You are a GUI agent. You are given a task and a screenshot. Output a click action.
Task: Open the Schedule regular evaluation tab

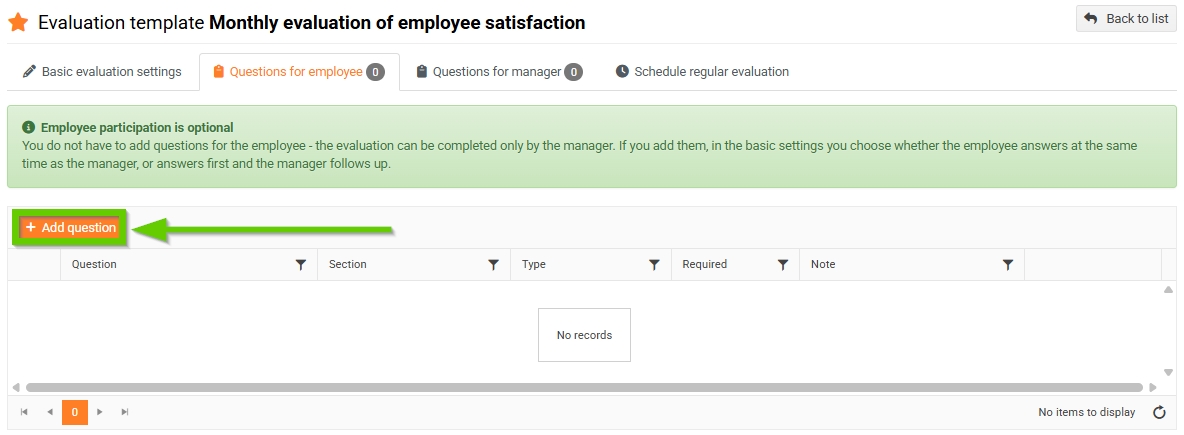pyautogui.click(x=702, y=72)
